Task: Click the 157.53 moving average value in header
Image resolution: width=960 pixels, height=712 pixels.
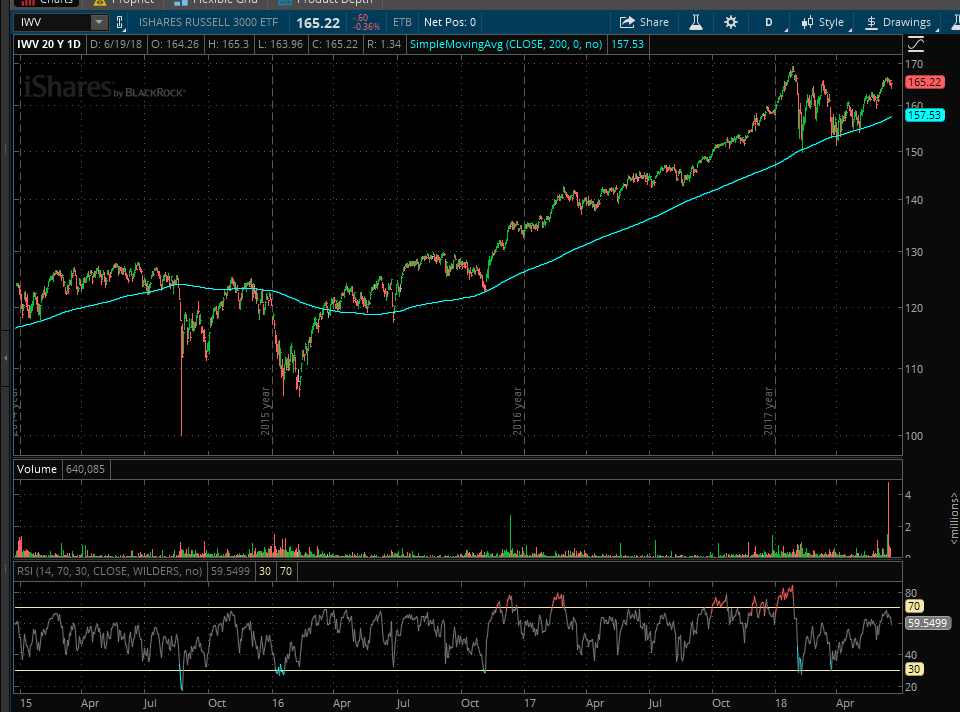Action: 628,44
